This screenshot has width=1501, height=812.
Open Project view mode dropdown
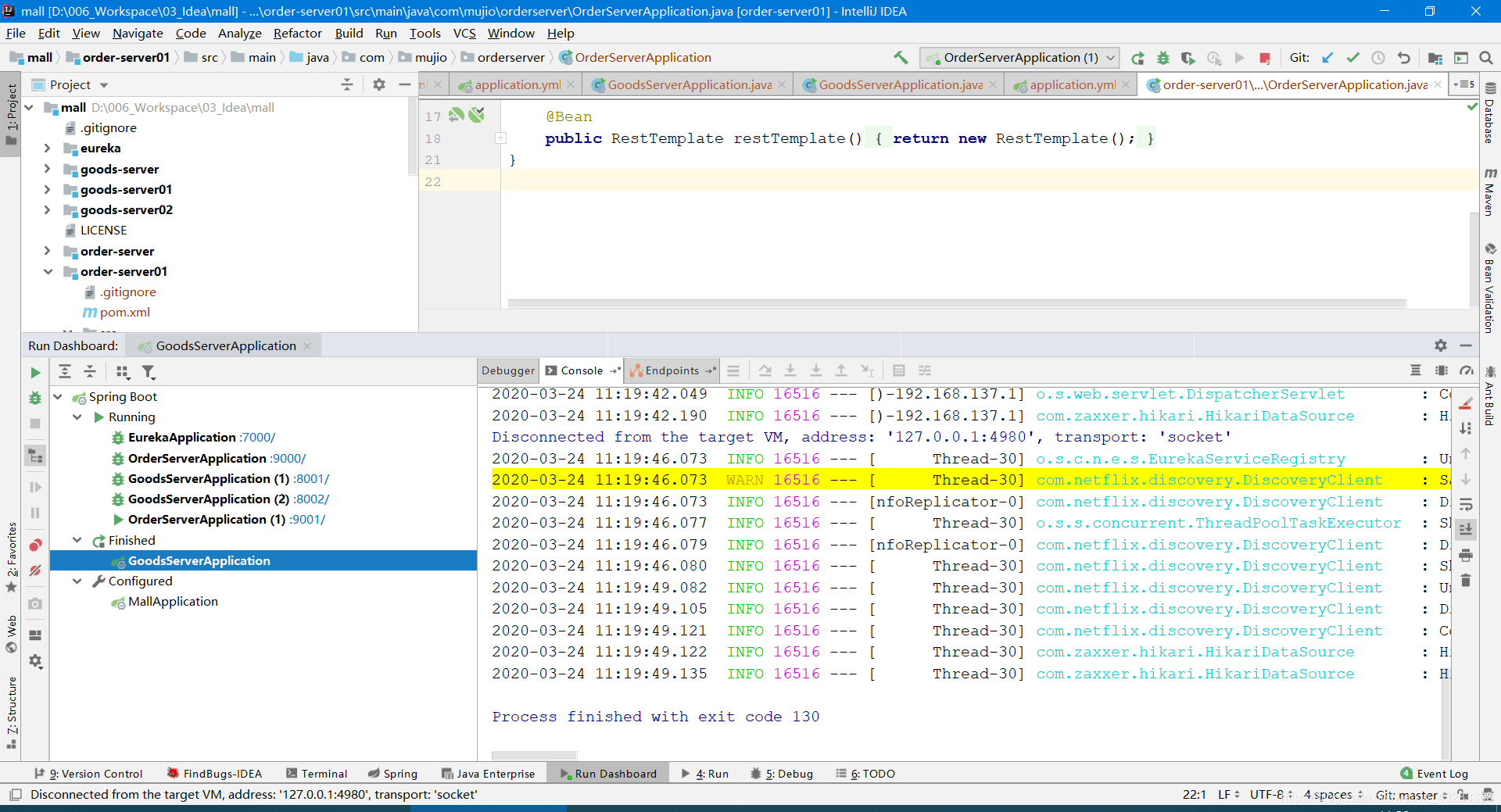(104, 84)
